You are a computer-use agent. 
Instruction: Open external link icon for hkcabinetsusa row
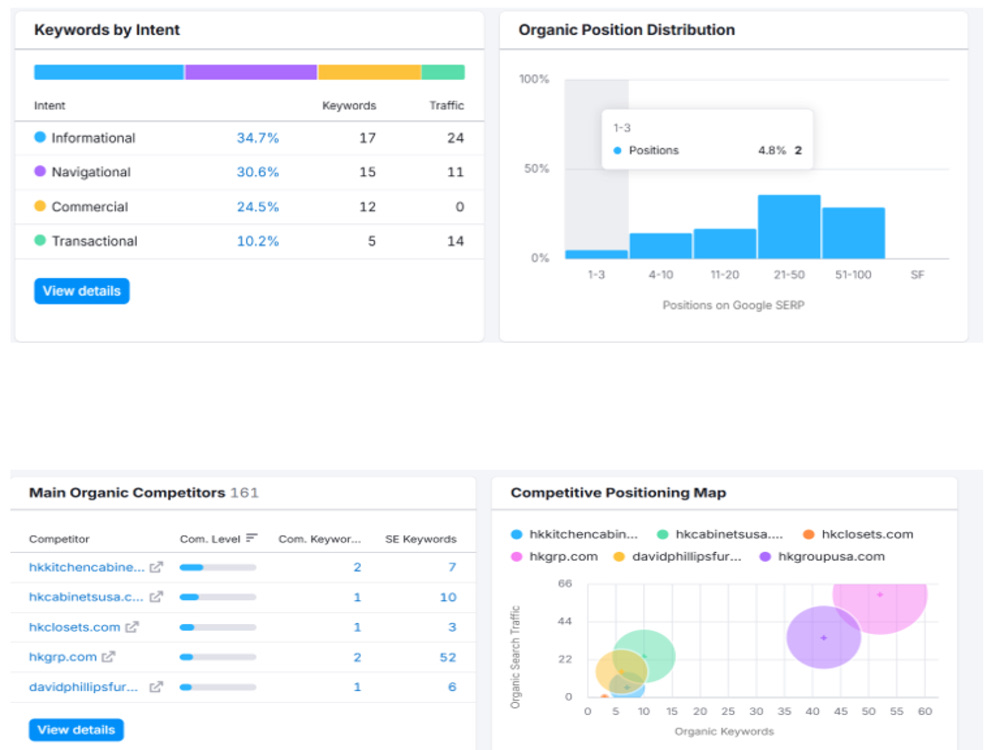pyautogui.click(x=156, y=597)
